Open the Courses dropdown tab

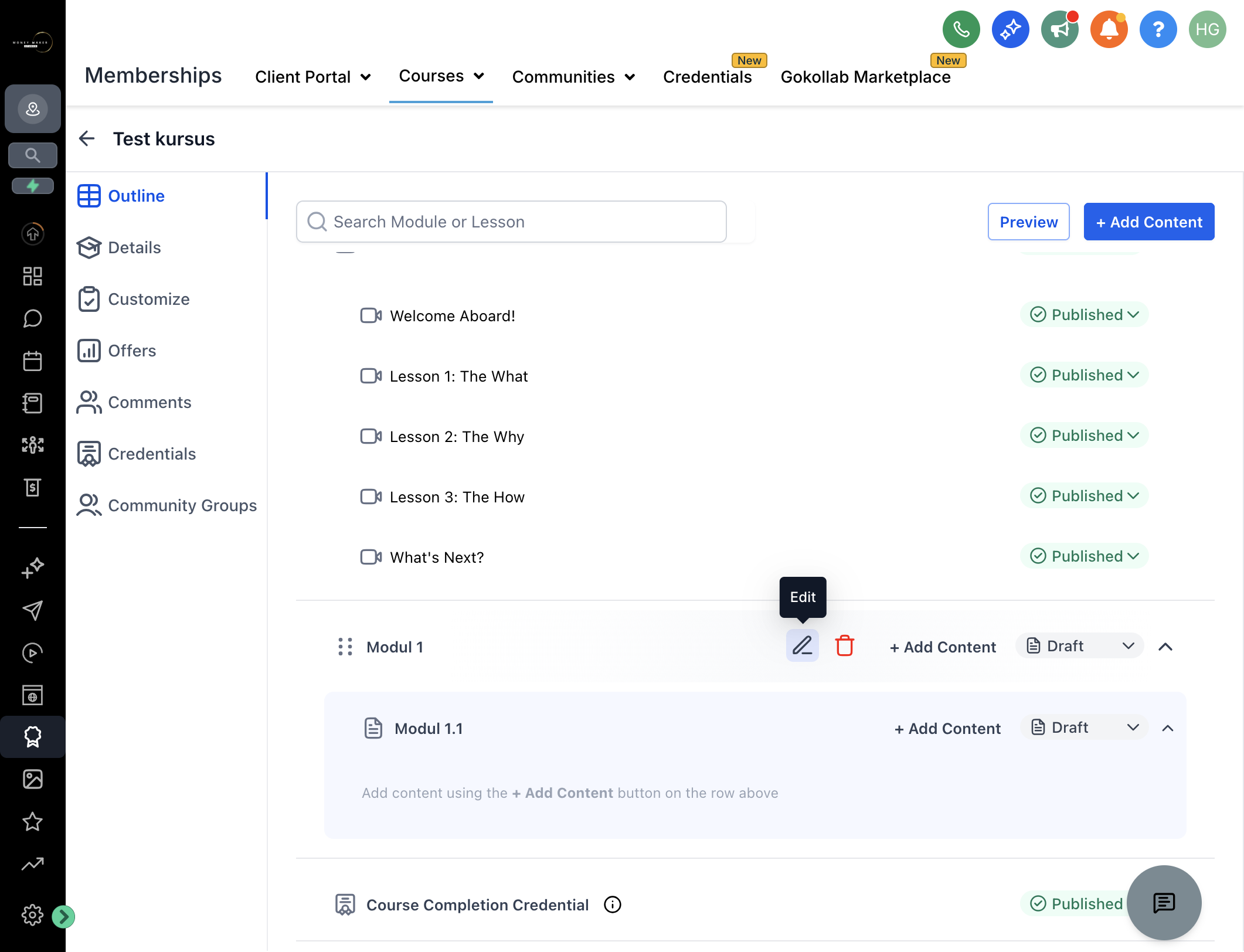point(441,76)
